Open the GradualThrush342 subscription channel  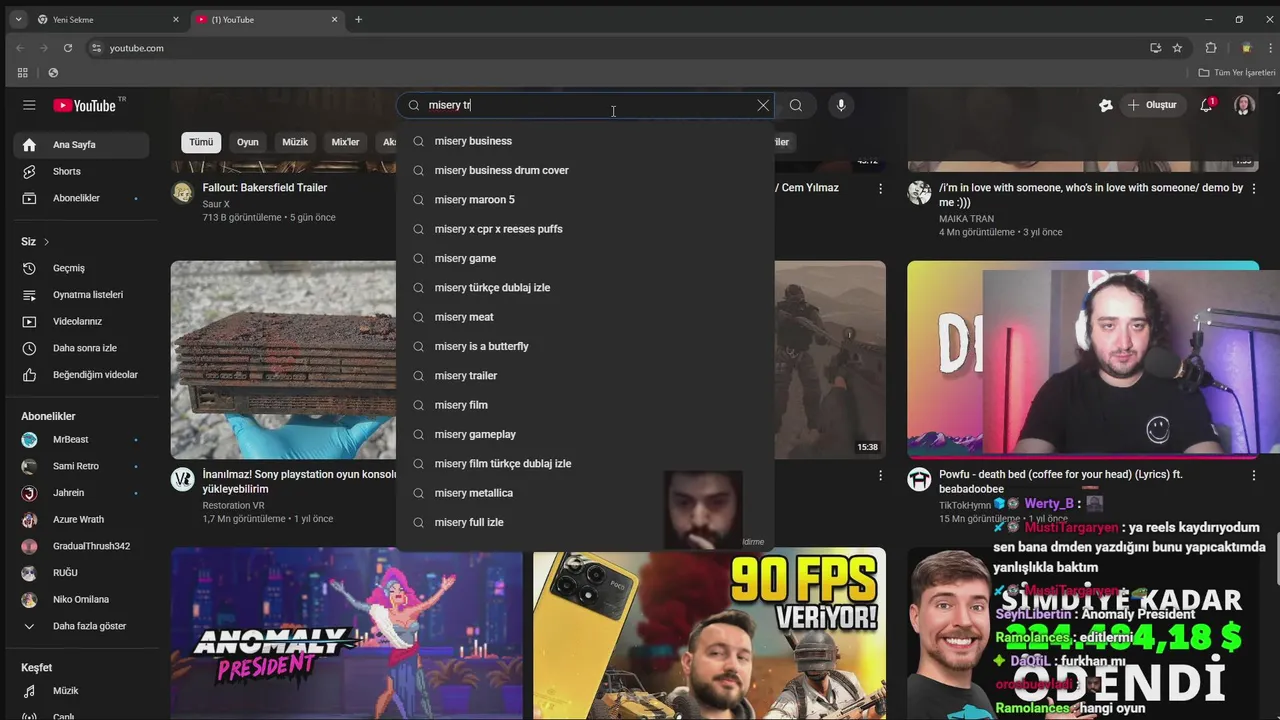click(81, 546)
